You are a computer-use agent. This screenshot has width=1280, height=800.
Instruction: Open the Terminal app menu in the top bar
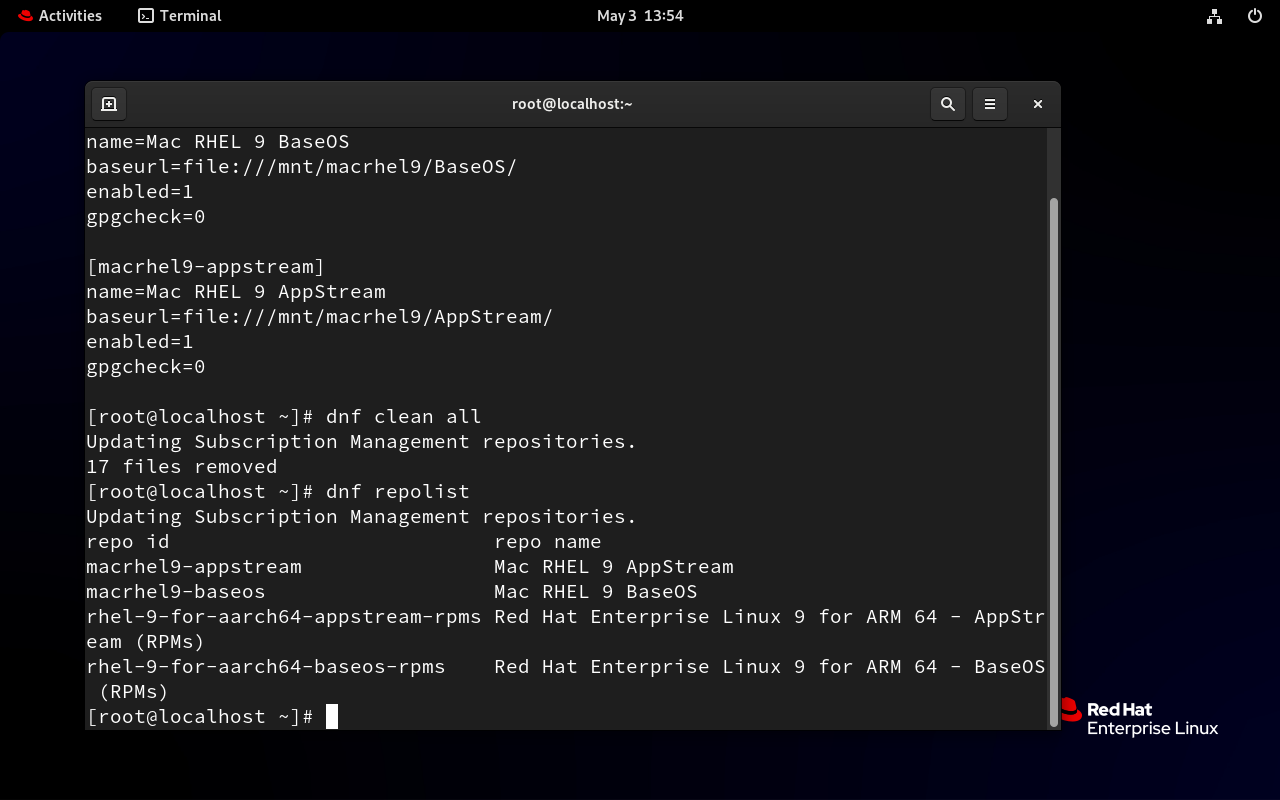click(x=180, y=16)
